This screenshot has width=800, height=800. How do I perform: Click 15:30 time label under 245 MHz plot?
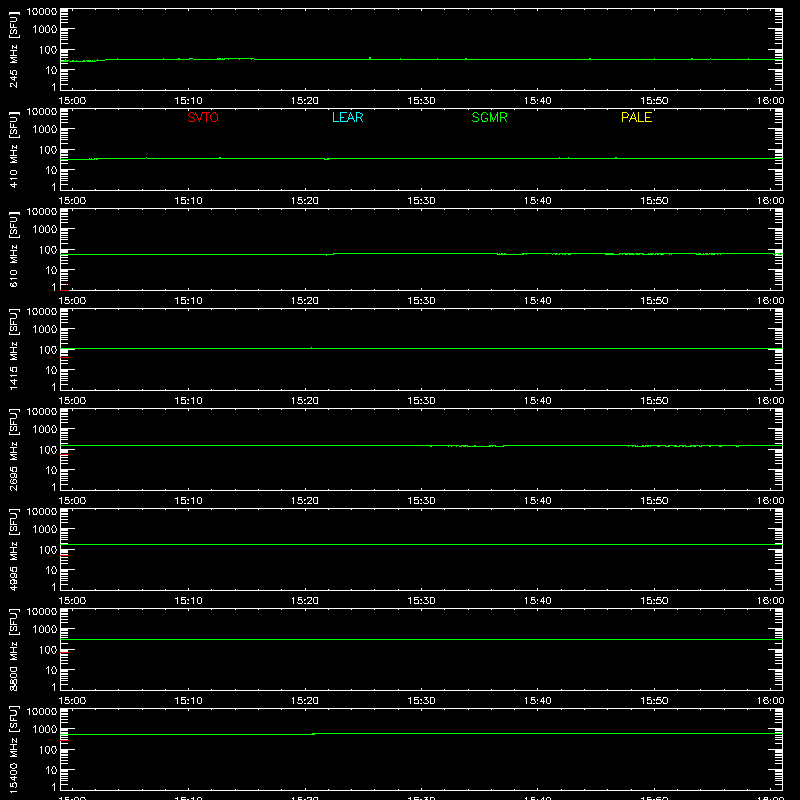[421, 101]
